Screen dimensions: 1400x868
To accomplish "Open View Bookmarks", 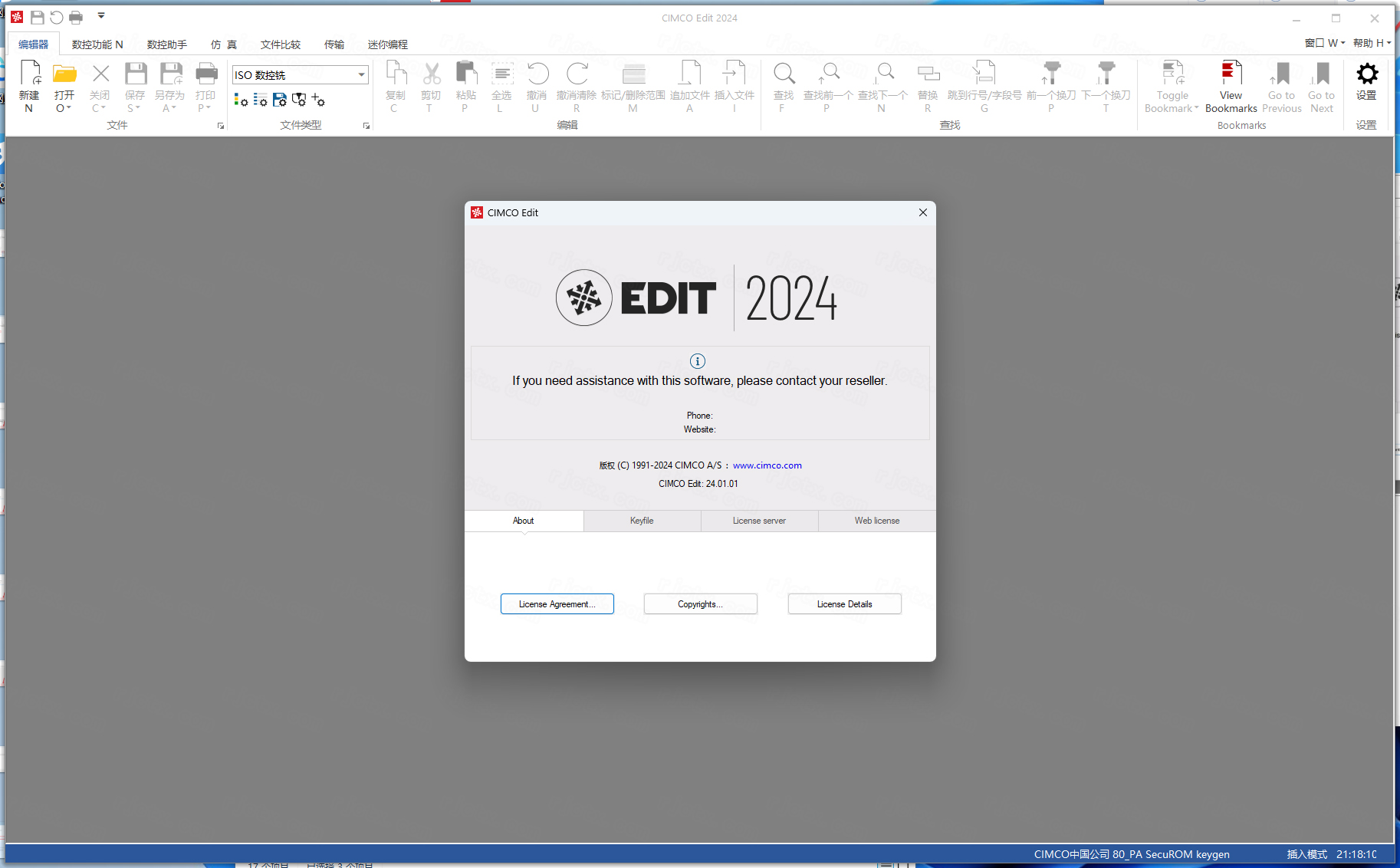I will pyautogui.click(x=1231, y=86).
